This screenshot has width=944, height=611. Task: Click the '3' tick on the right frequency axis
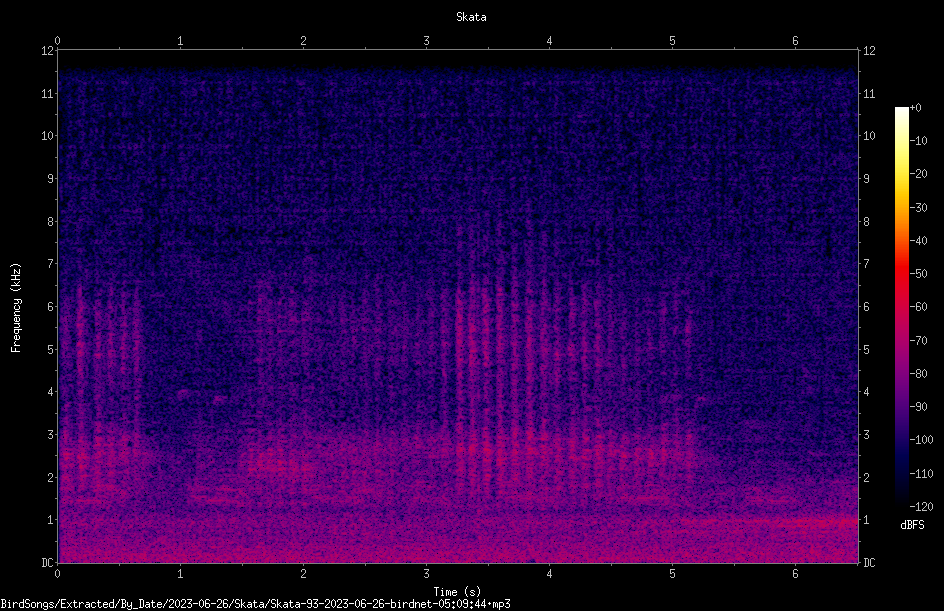pyautogui.click(x=866, y=435)
